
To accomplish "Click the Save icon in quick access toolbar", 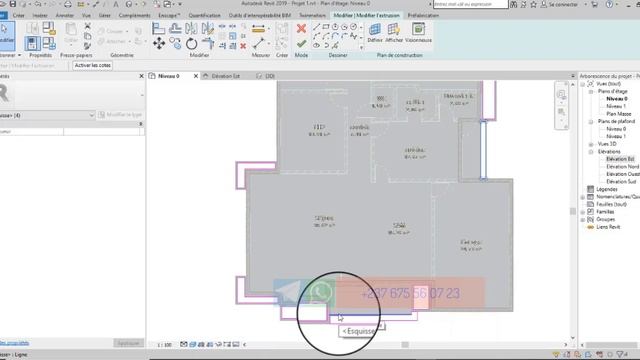I will pos(13,4).
